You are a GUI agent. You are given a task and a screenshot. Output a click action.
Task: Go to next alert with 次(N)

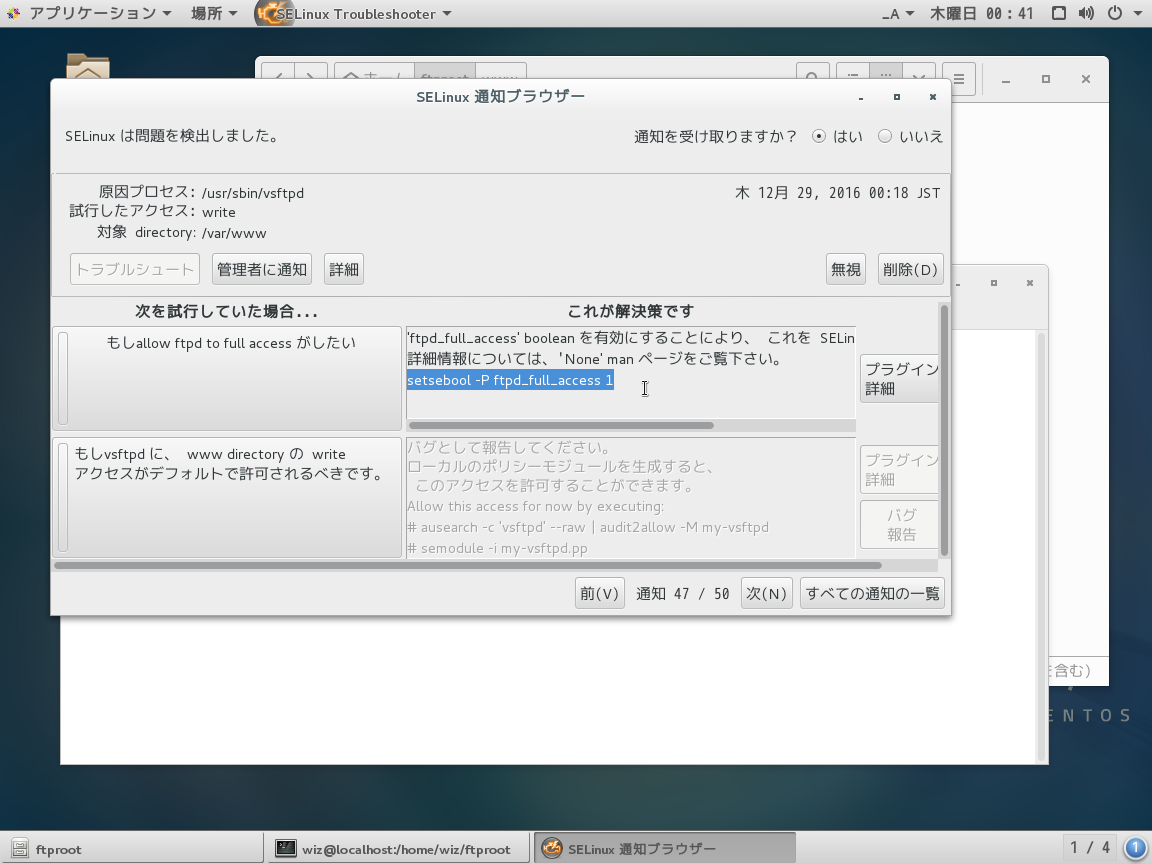pyautogui.click(x=766, y=593)
